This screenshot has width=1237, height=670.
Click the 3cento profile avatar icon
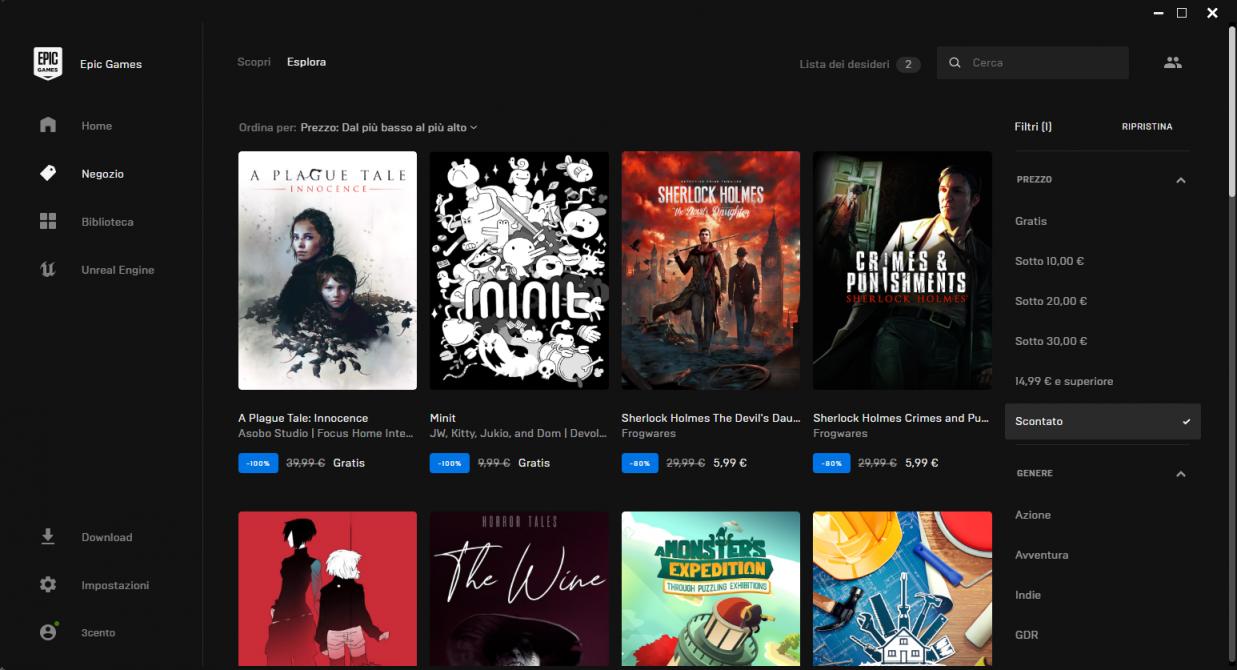(x=48, y=633)
